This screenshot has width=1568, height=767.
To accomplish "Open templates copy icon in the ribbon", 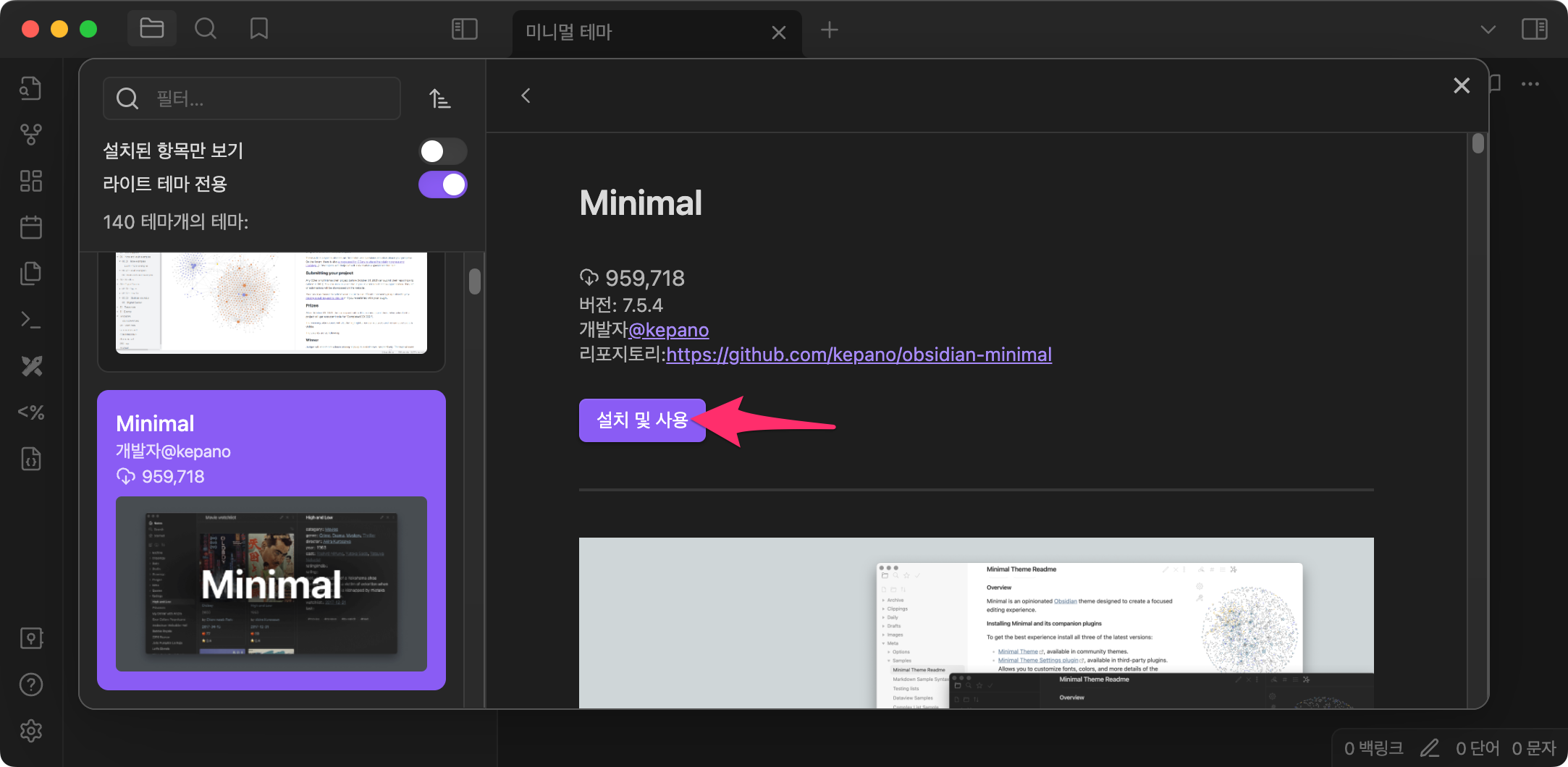I will pyautogui.click(x=31, y=274).
